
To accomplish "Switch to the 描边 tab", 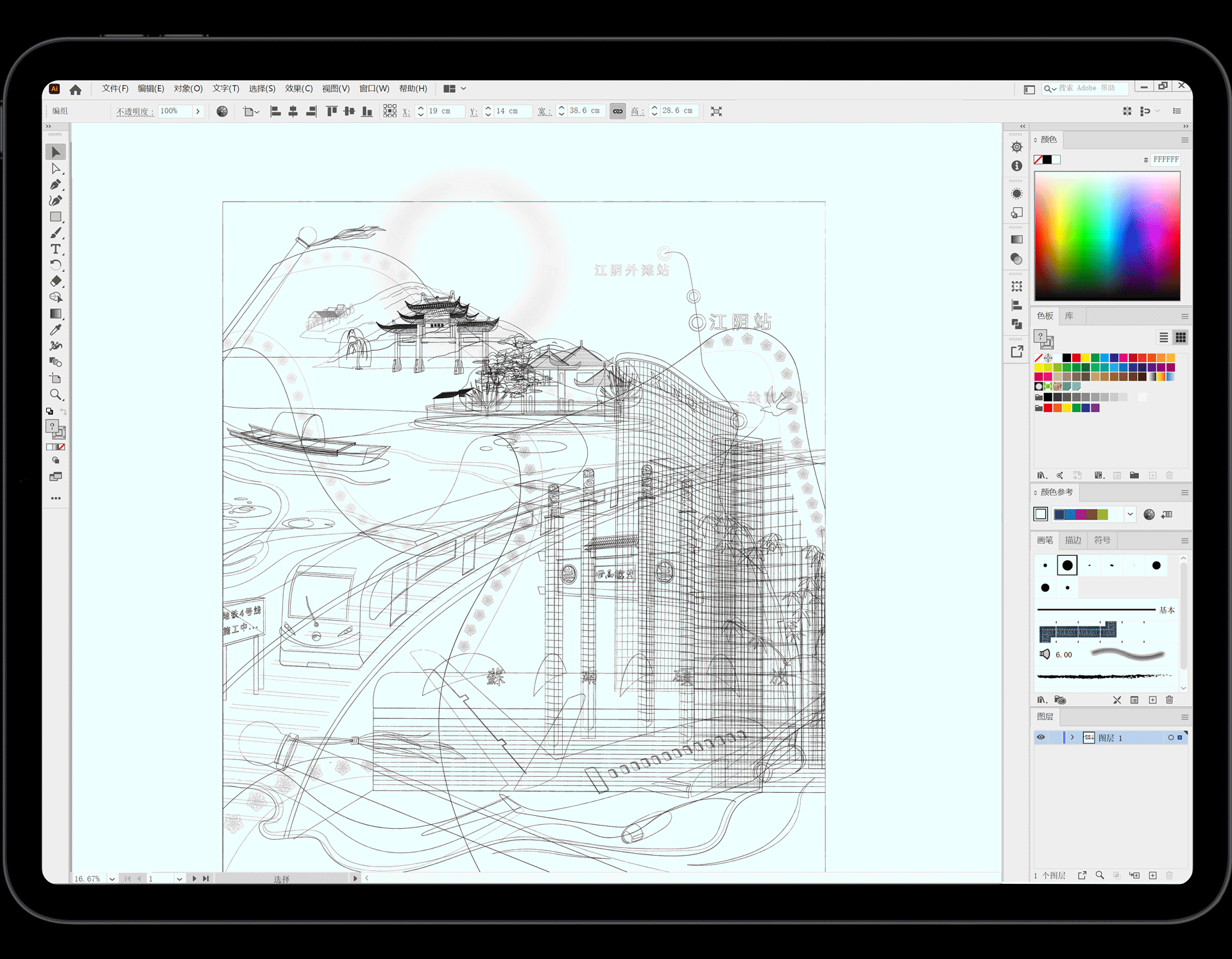I will pyautogui.click(x=1073, y=540).
